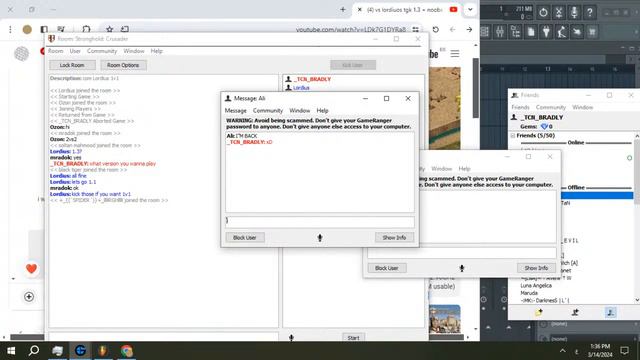
Task: Click the circular arrow icon in FL Studio toolbar
Action: pos(543,12)
